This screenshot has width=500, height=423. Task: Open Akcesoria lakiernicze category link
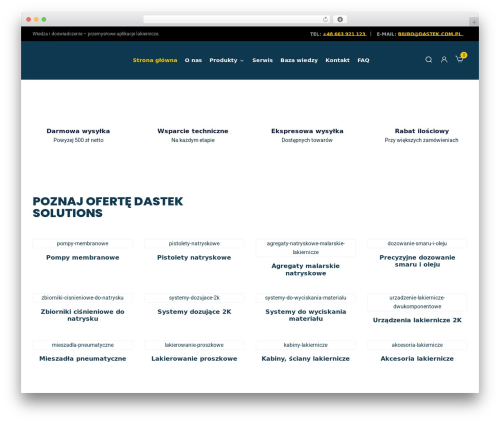(x=417, y=359)
